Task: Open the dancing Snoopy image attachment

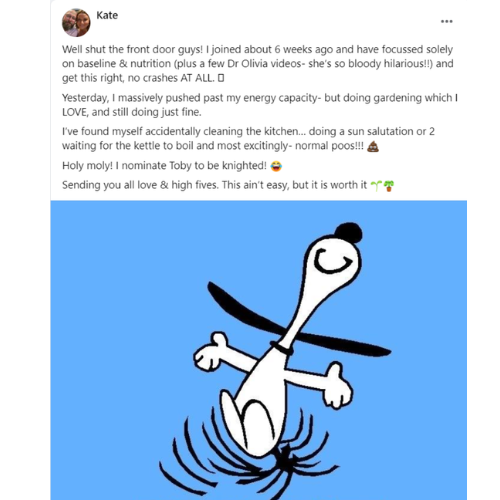Action: (259, 350)
